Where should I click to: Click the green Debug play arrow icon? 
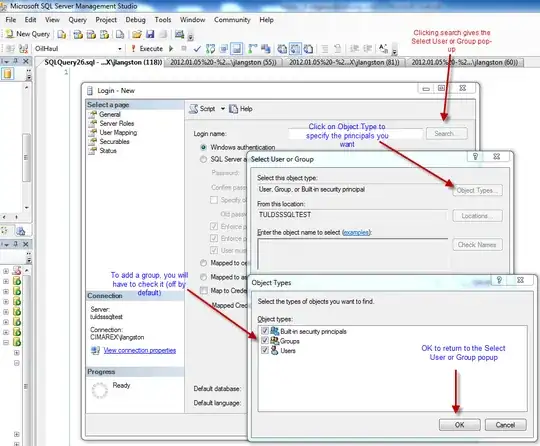(x=171, y=49)
